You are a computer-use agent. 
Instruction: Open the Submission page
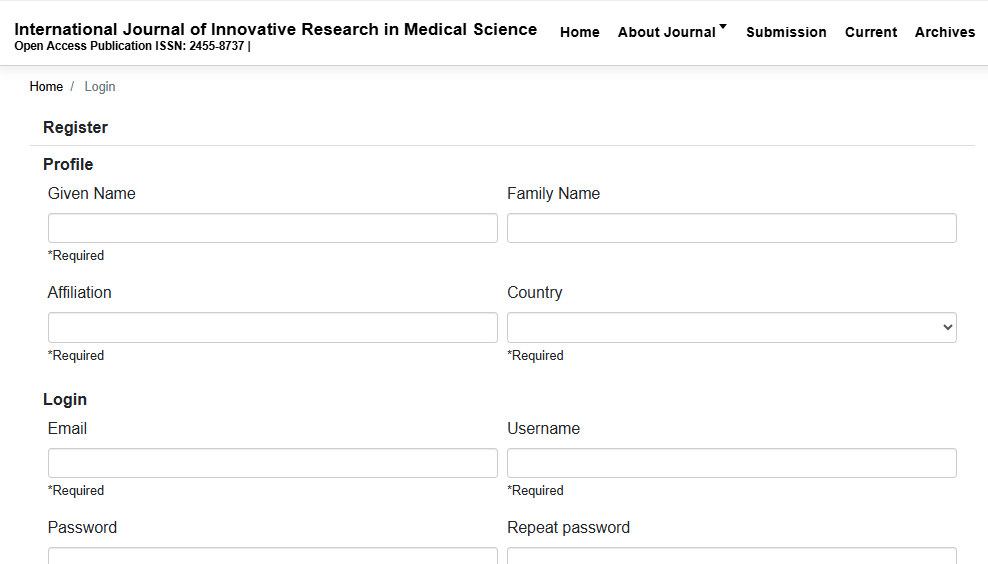pyautogui.click(x=786, y=32)
